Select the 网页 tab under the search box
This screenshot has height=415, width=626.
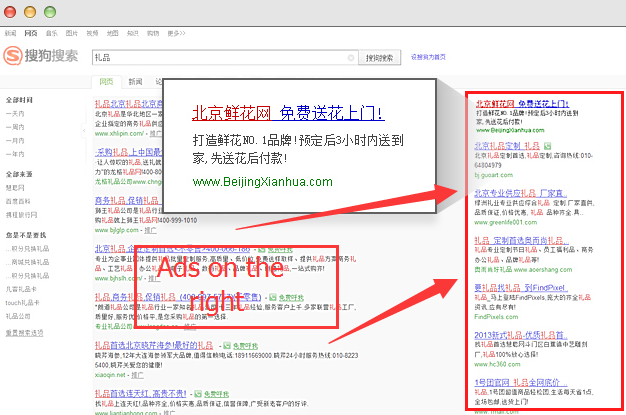tap(105, 82)
